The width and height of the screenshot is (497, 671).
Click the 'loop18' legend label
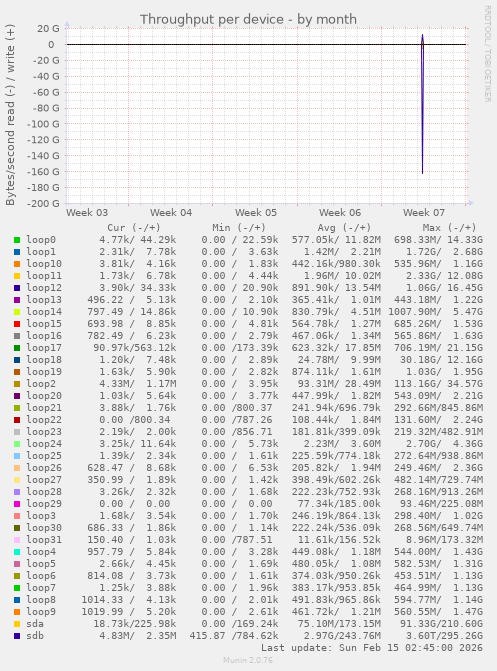click(44, 359)
